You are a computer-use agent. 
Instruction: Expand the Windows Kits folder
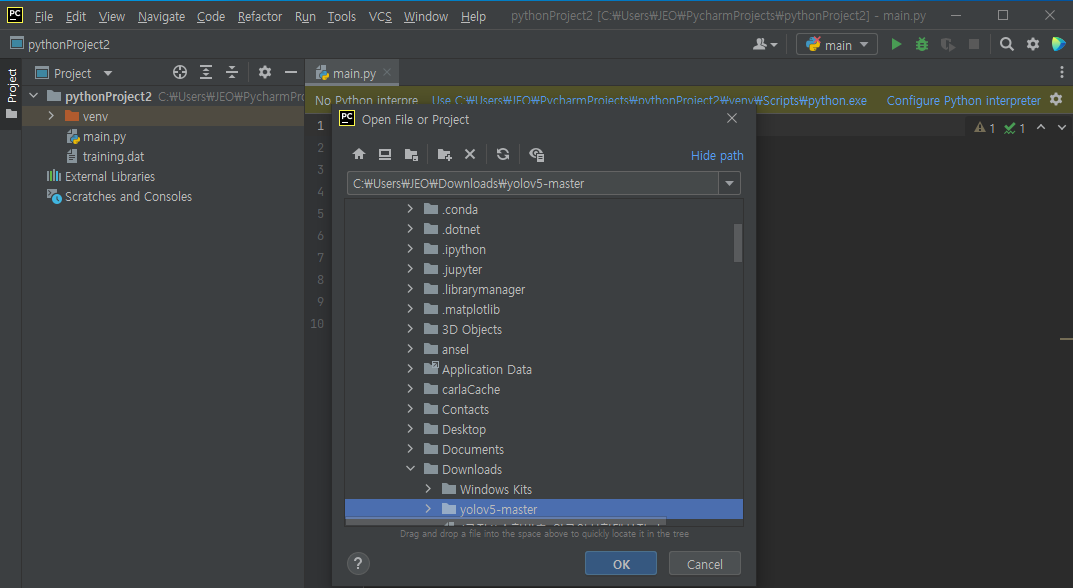click(x=428, y=489)
